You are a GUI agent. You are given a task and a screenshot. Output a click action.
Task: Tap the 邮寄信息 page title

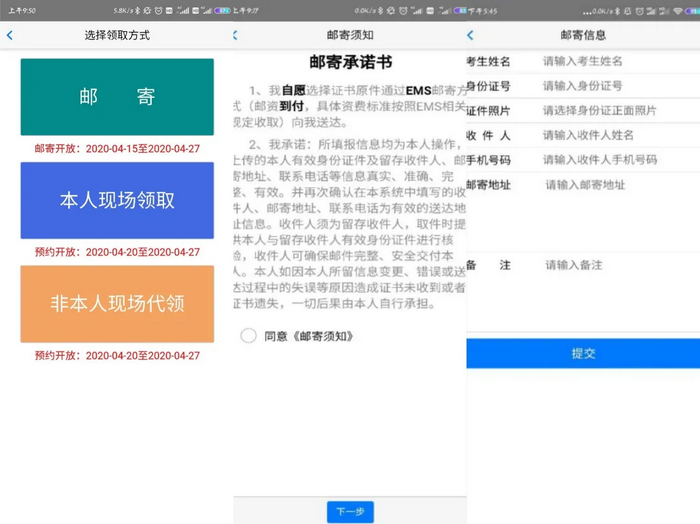pyautogui.click(x=583, y=35)
